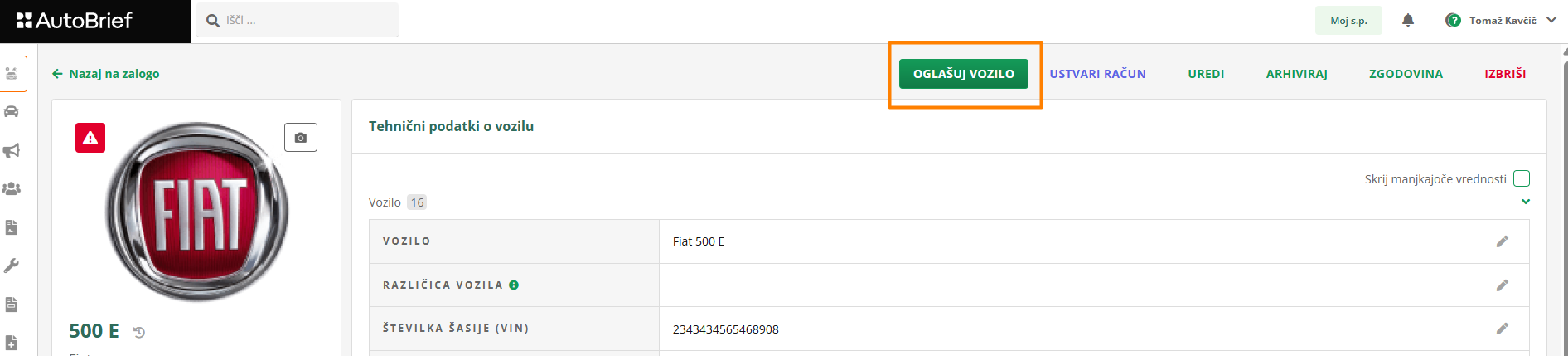Click the red warning triangle badge

pos(90,138)
